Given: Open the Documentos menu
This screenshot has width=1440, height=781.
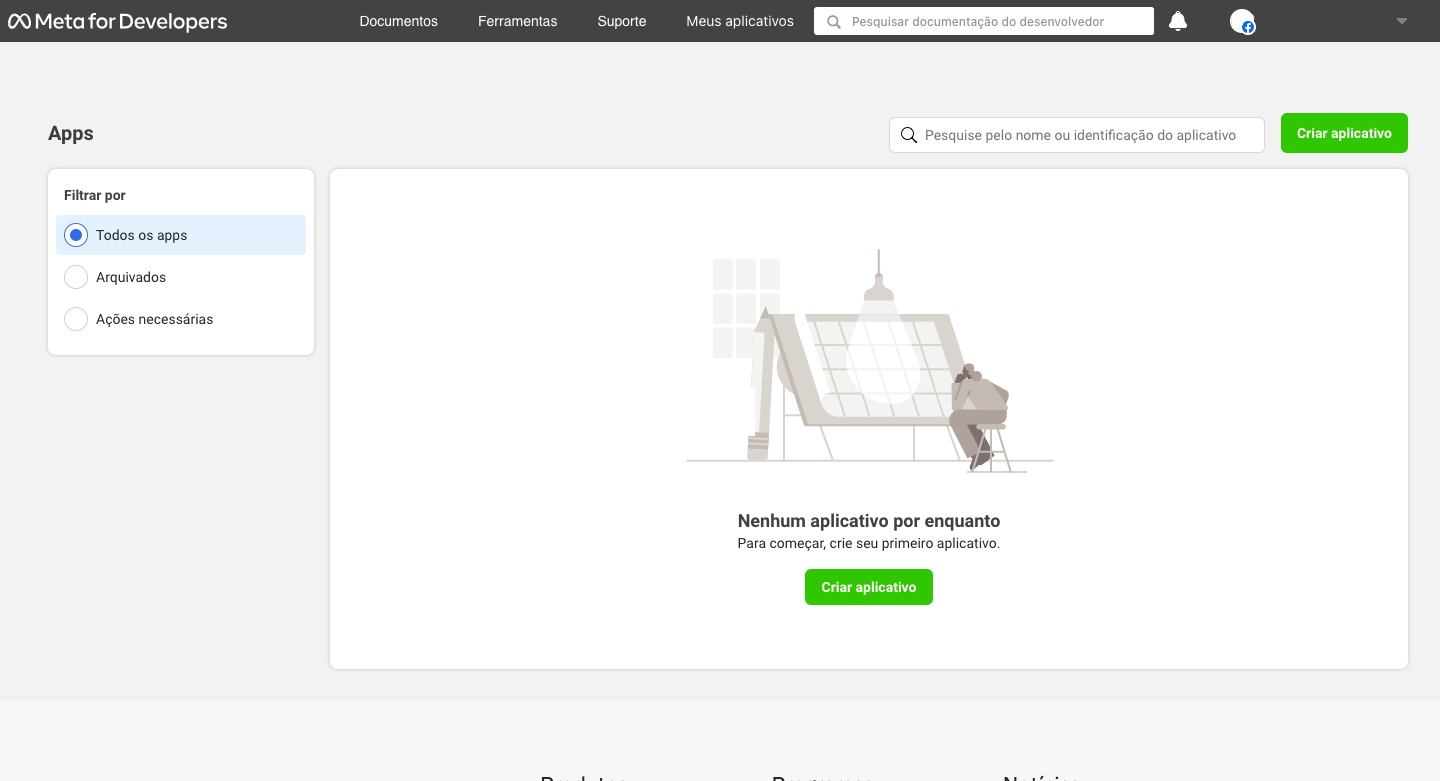Looking at the screenshot, I should coord(398,21).
